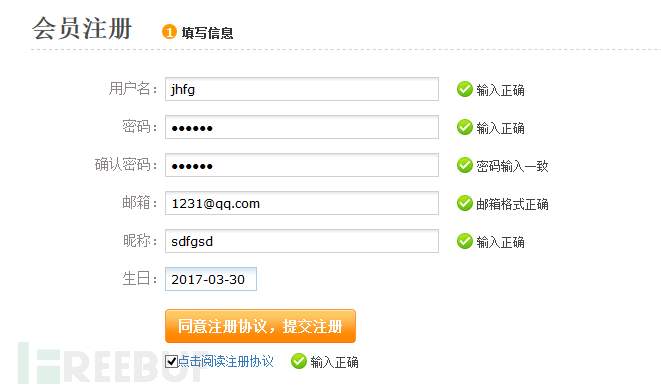Click the 邮箱格式正确 validation message
This screenshot has height=391, width=661.
tap(512, 204)
